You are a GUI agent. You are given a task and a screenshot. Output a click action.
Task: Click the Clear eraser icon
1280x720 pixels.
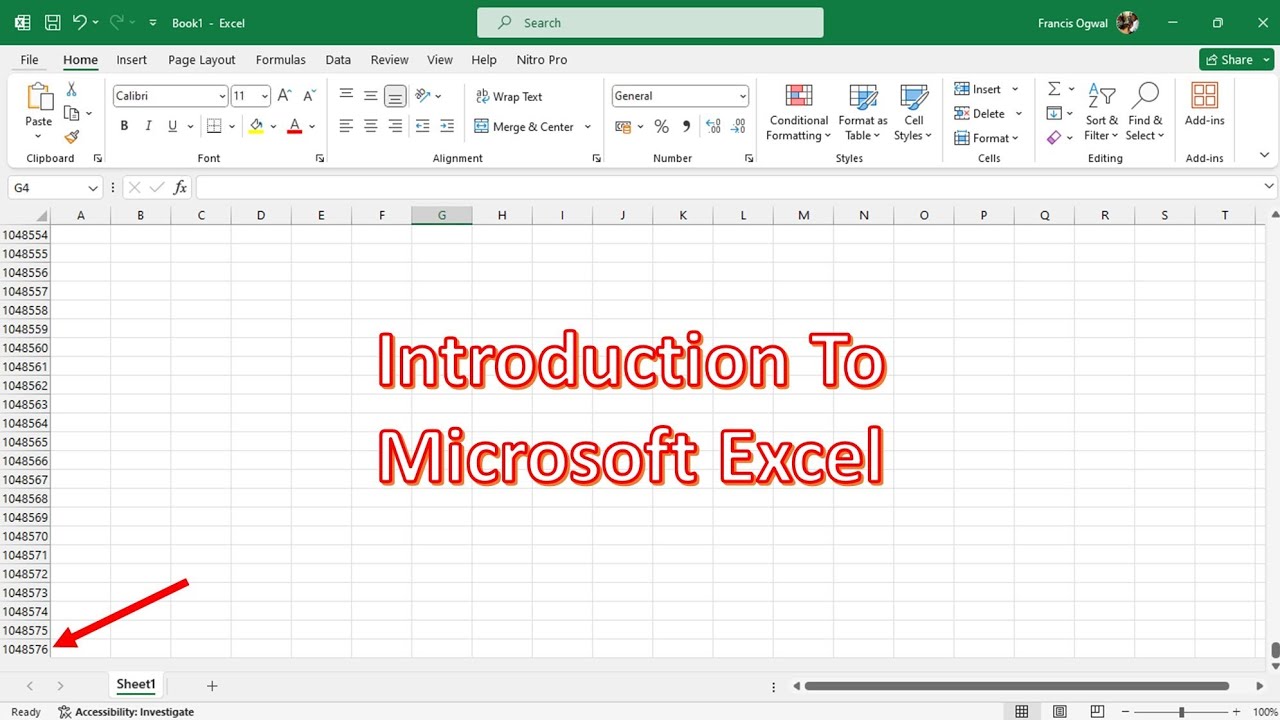[x=1054, y=137]
